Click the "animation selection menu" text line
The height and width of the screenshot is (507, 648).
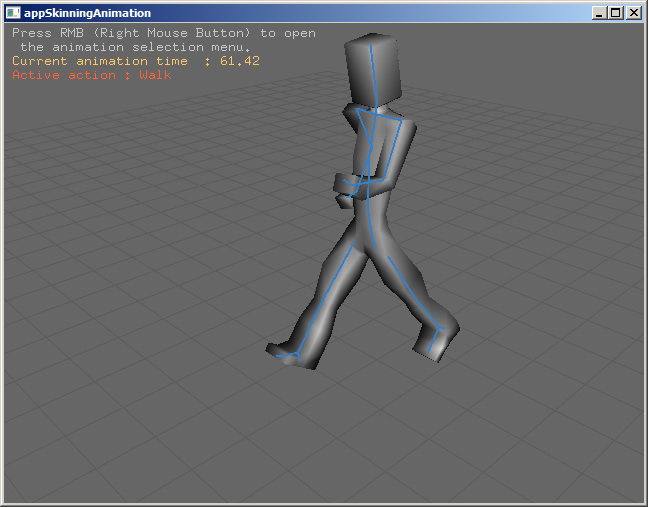click(135, 47)
